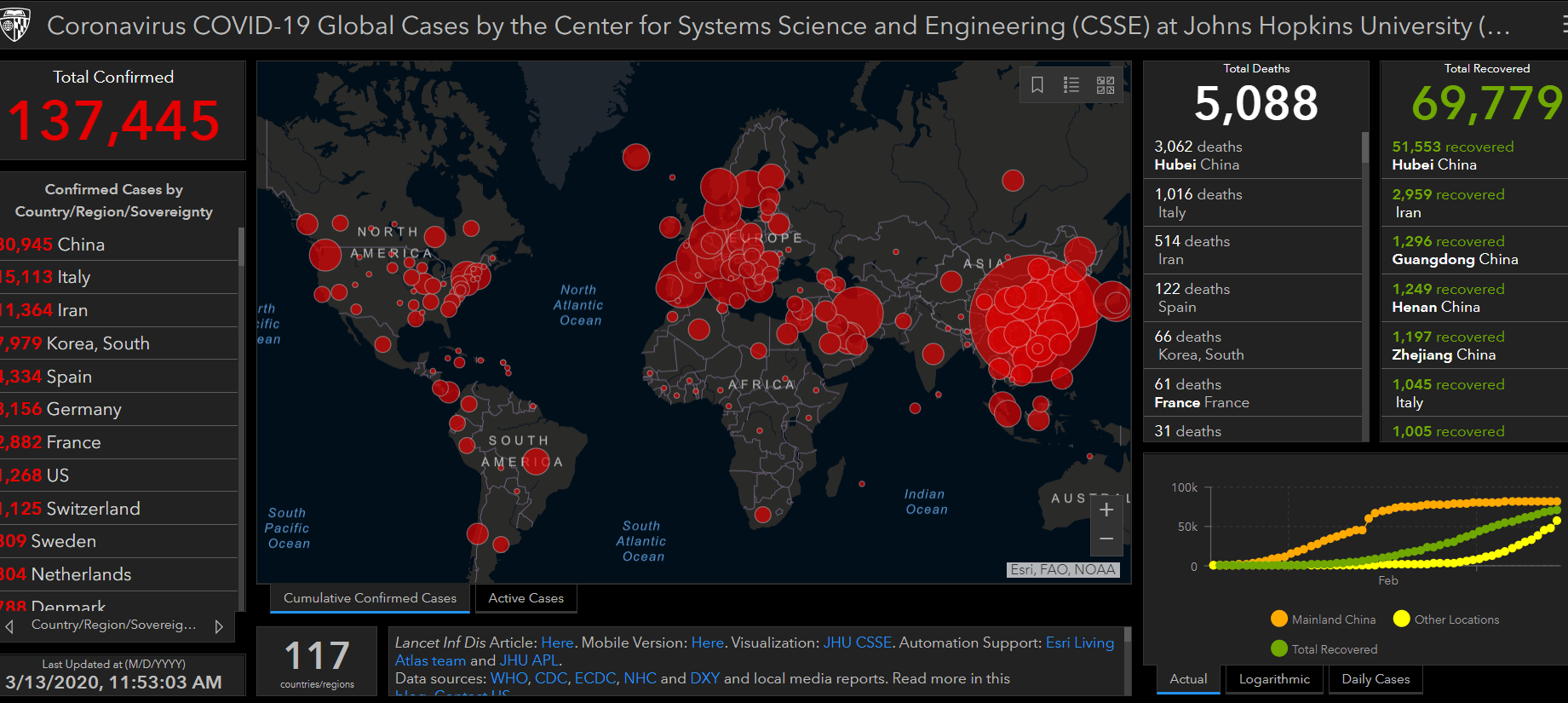Select Sweden in confirmed cases list

[119, 541]
